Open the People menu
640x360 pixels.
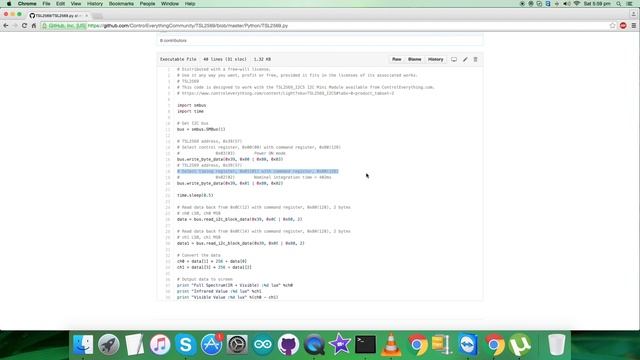pos(147,4)
